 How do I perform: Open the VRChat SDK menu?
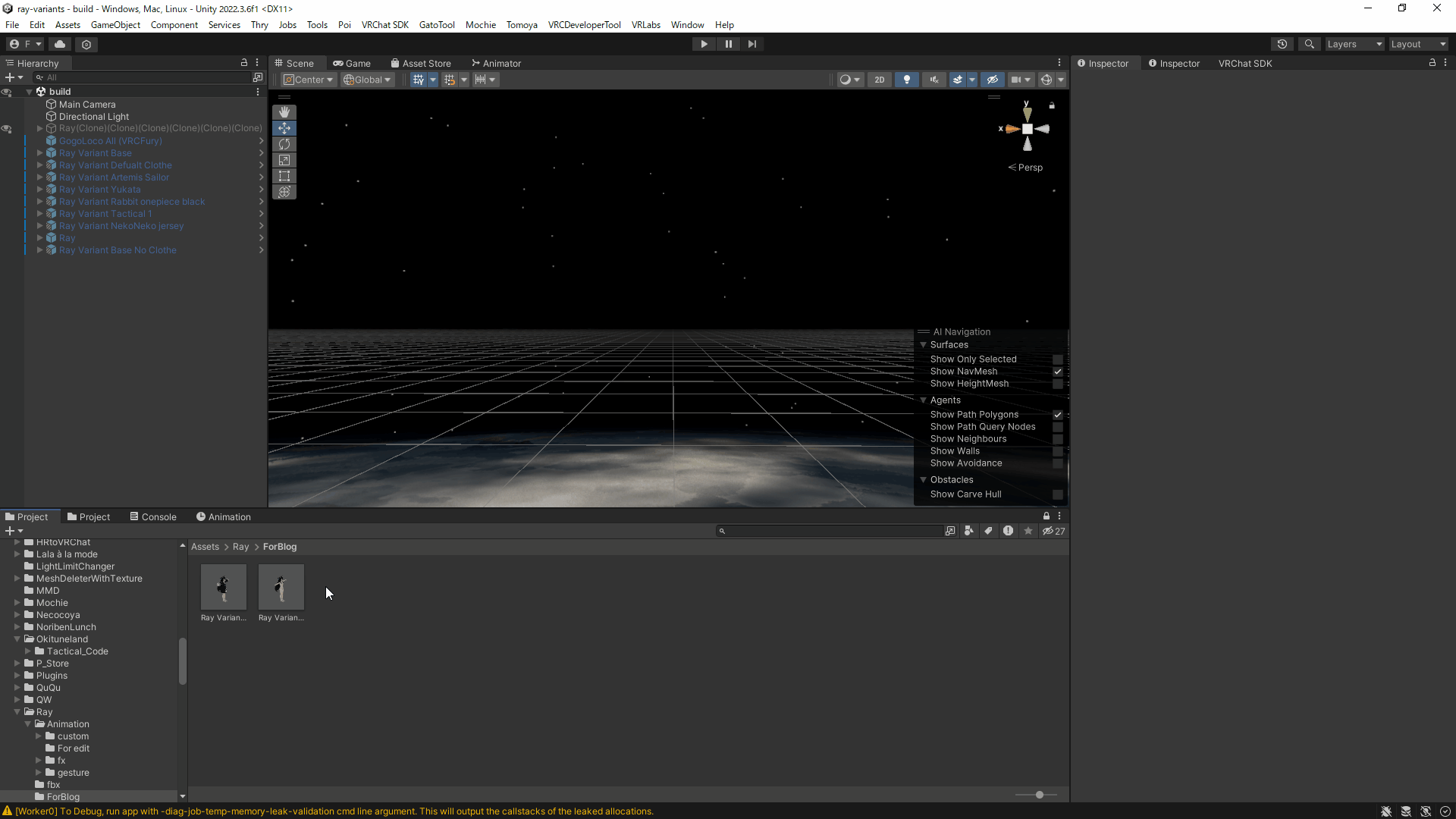click(x=384, y=25)
